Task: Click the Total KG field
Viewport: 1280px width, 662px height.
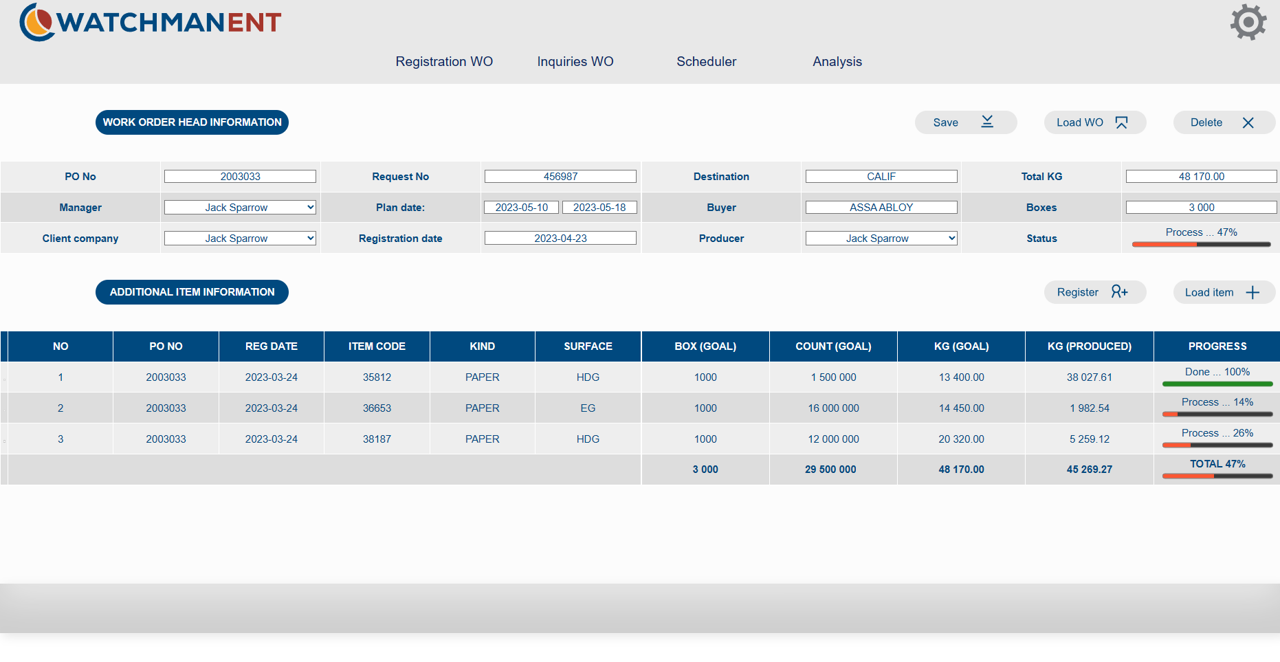Action: 1201,176
